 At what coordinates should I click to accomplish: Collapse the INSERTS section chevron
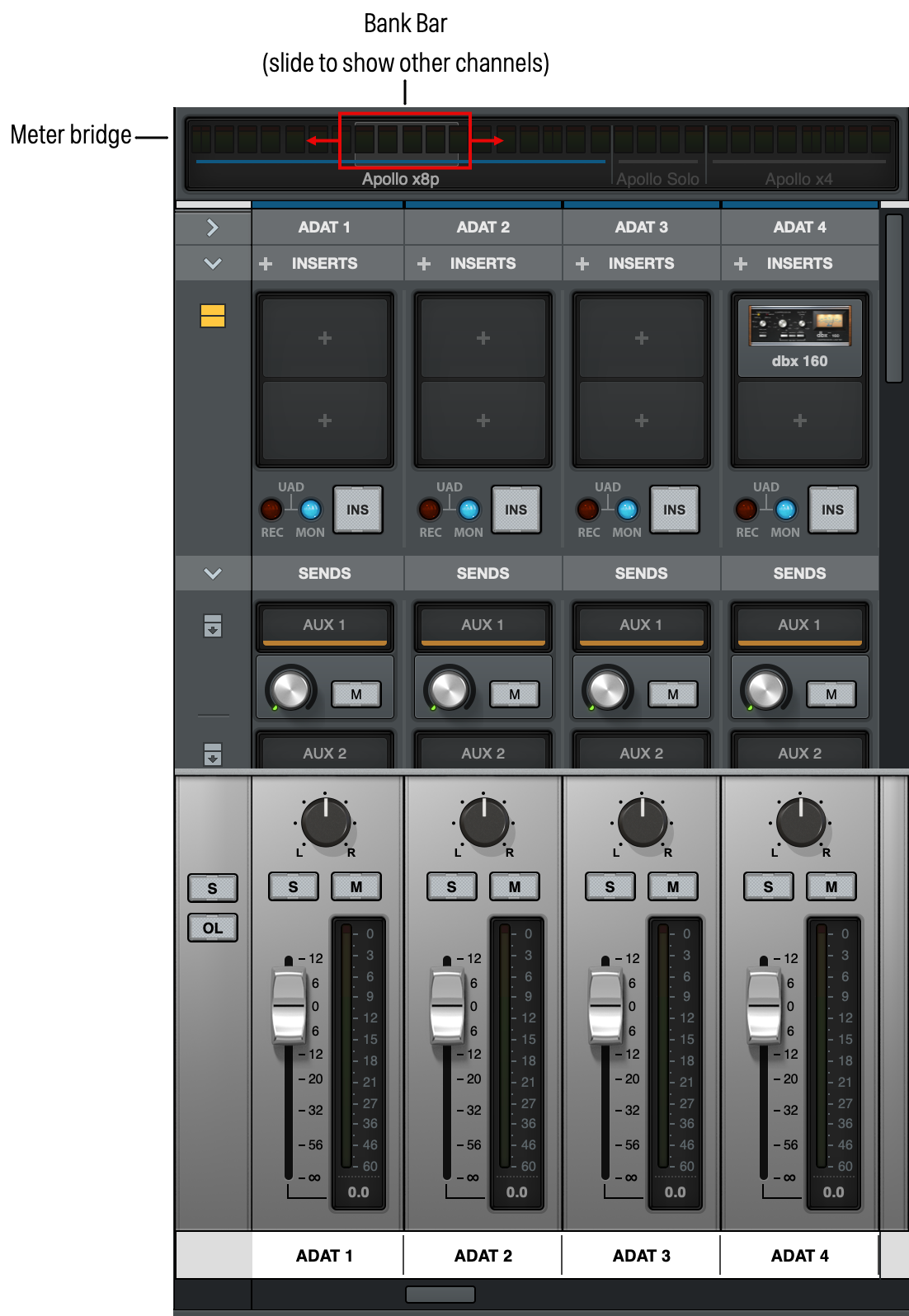coord(213,264)
